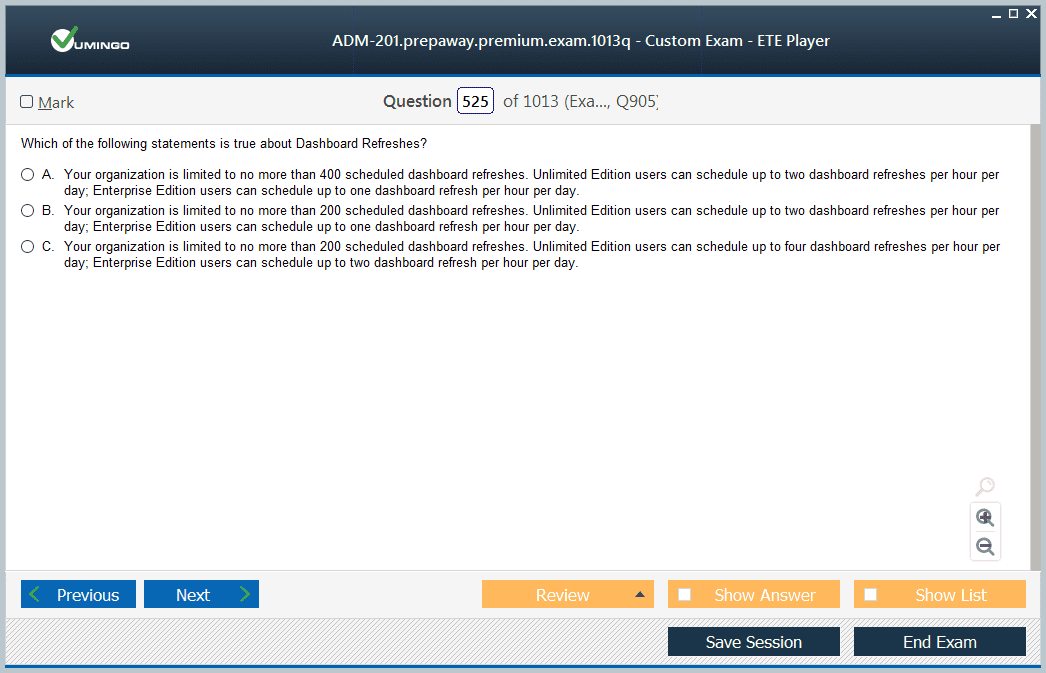Minimize the ETE Player window
The height and width of the screenshot is (673, 1046).
[x=996, y=14]
